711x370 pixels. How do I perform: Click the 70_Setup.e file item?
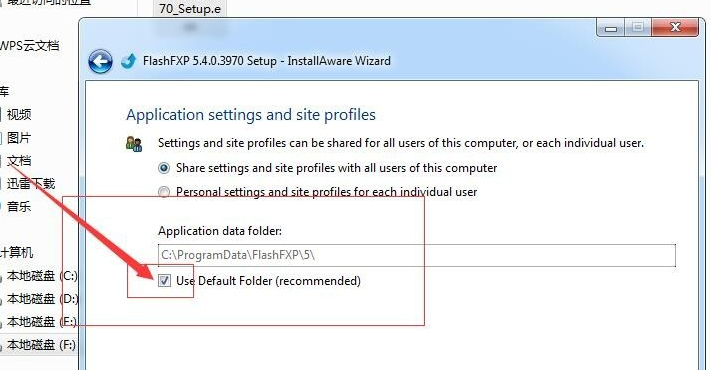[190, 8]
